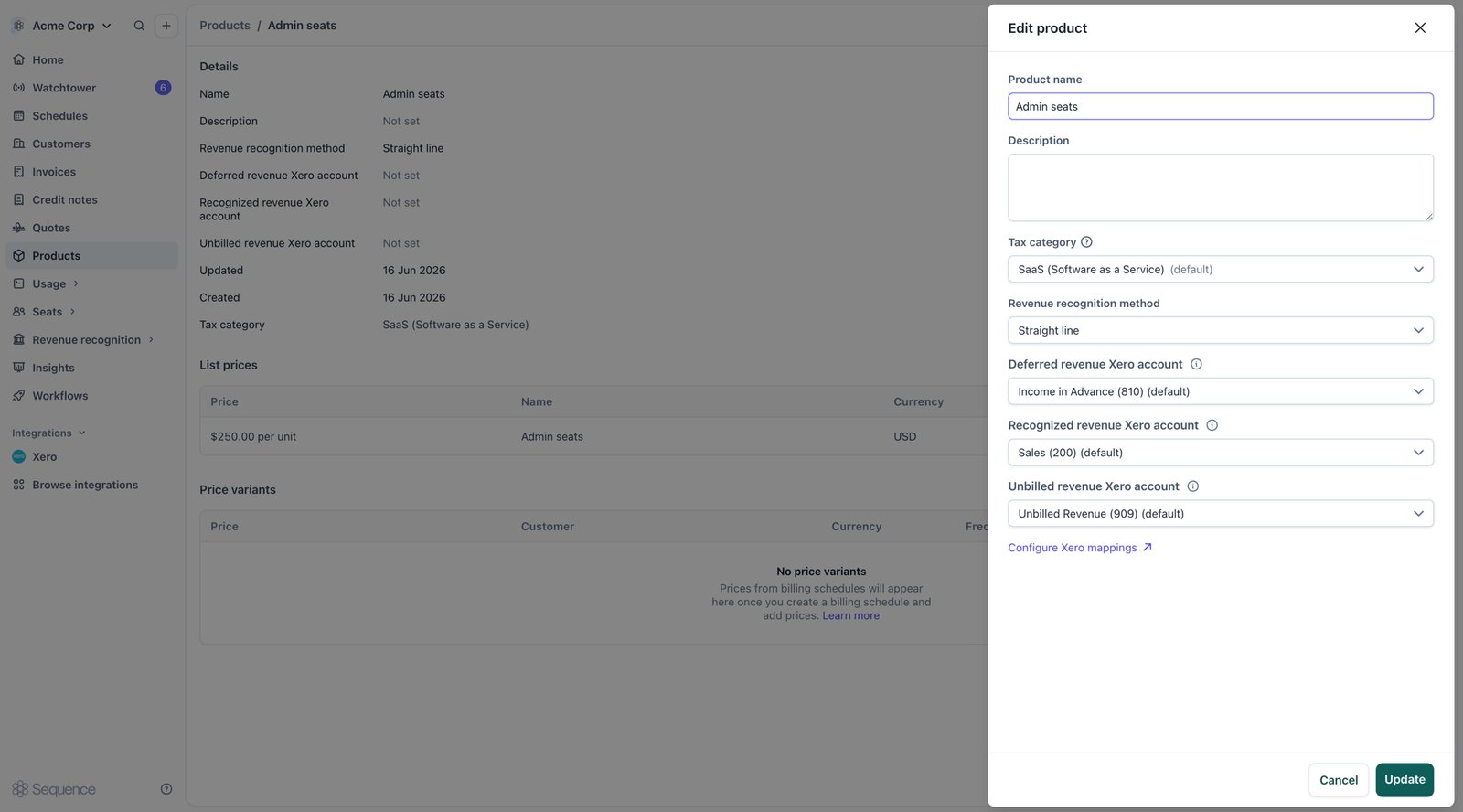Viewport: 1463px width, 812px height.
Task: Click info icon next to Deferred revenue Xero account
Action: tap(1196, 364)
